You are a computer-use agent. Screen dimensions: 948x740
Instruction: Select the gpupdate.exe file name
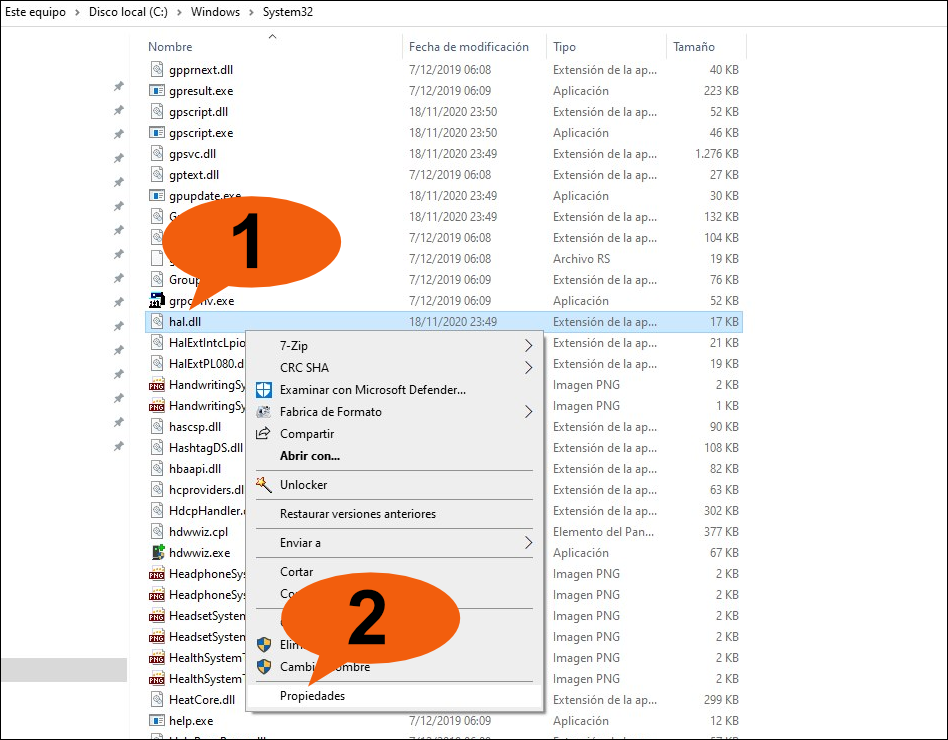coord(205,196)
